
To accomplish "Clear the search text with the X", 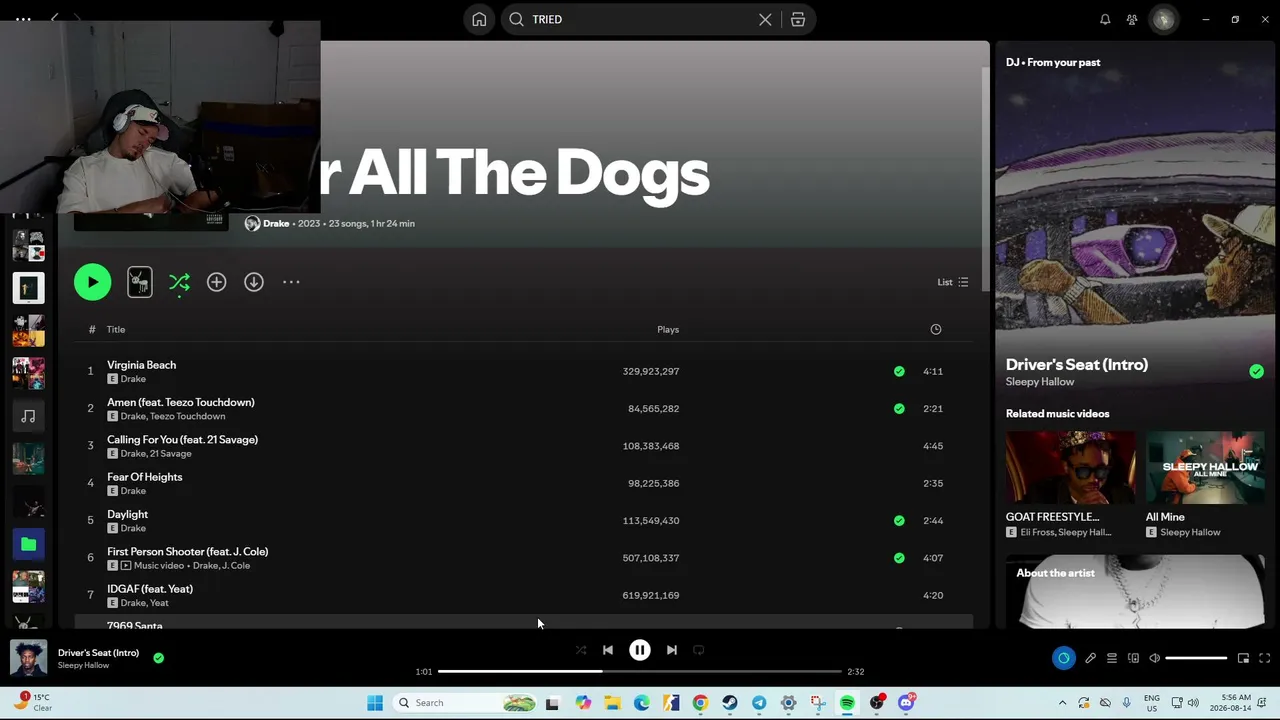I will pyautogui.click(x=765, y=19).
